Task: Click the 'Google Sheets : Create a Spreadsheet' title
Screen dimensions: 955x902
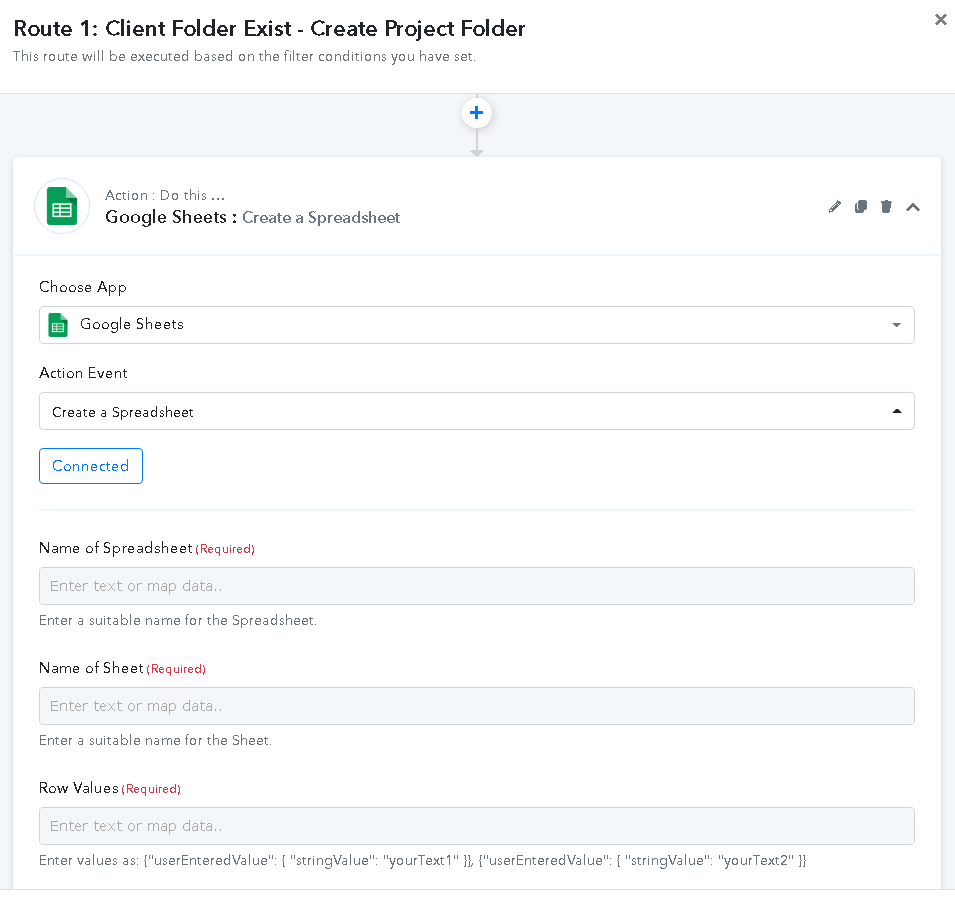Action: pyautogui.click(x=252, y=217)
